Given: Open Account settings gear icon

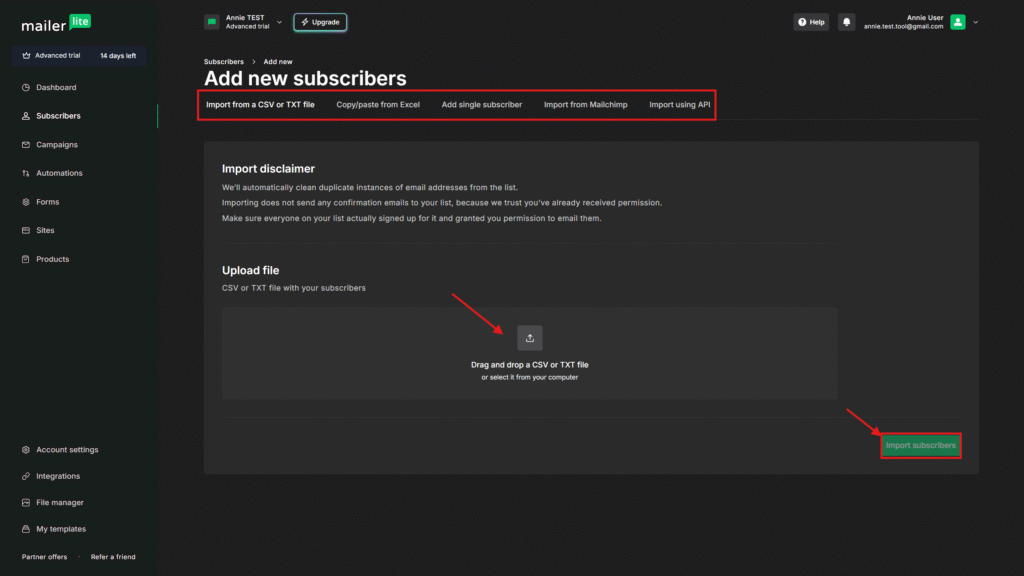Looking at the screenshot, I should tap(26, 450).
